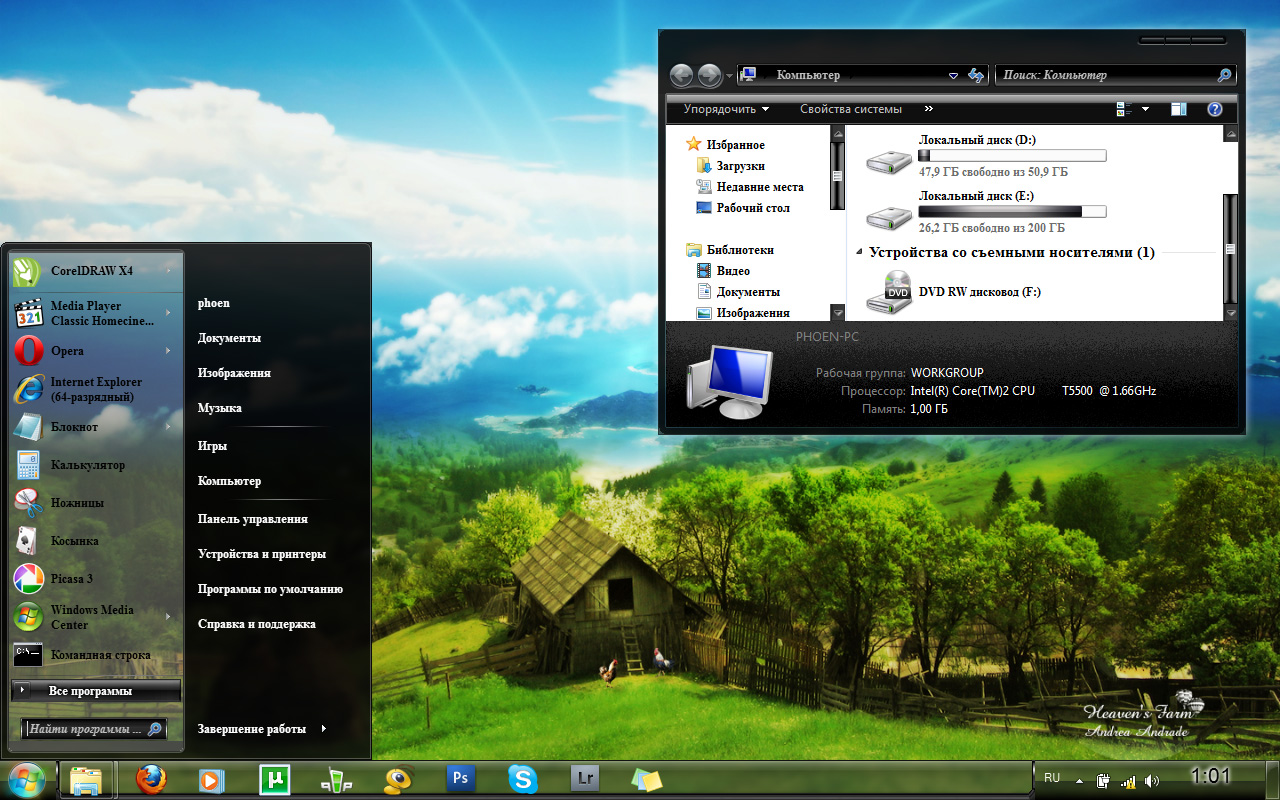Click the RU language indicator
This screenshot has height=800, width=1280.
pos(1052,778)
